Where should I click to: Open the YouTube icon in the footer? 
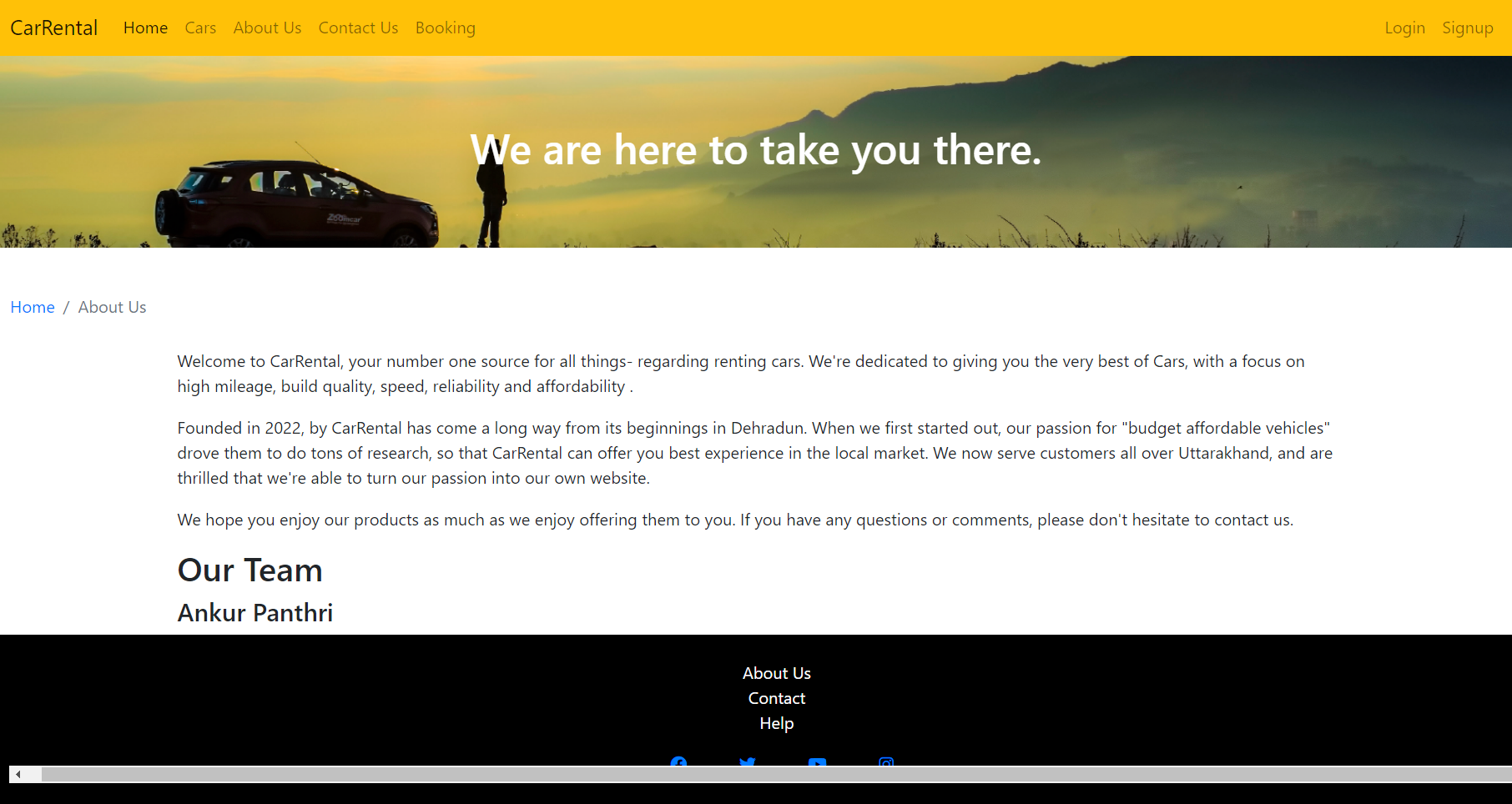[x=817, y=761]
